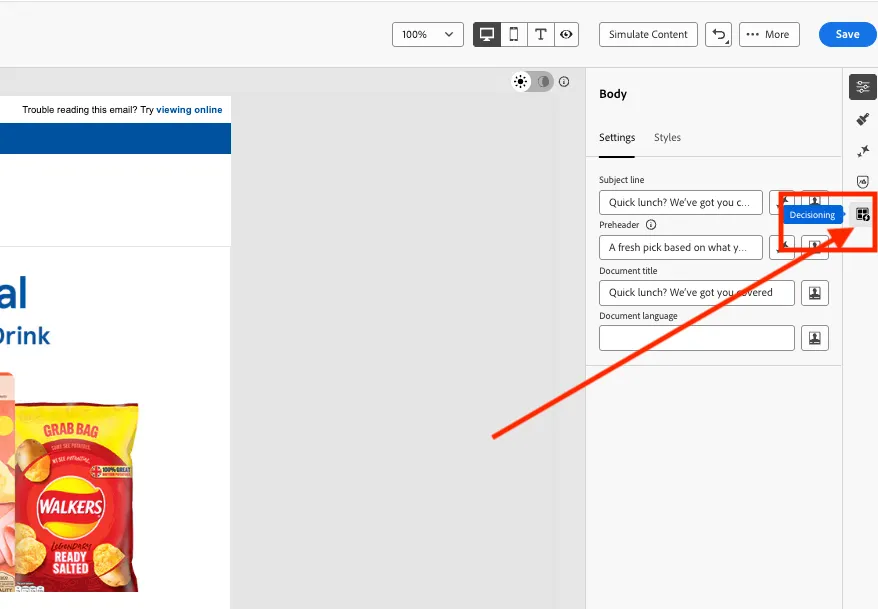
Task: Undo the last change
Action: (718, 35)
